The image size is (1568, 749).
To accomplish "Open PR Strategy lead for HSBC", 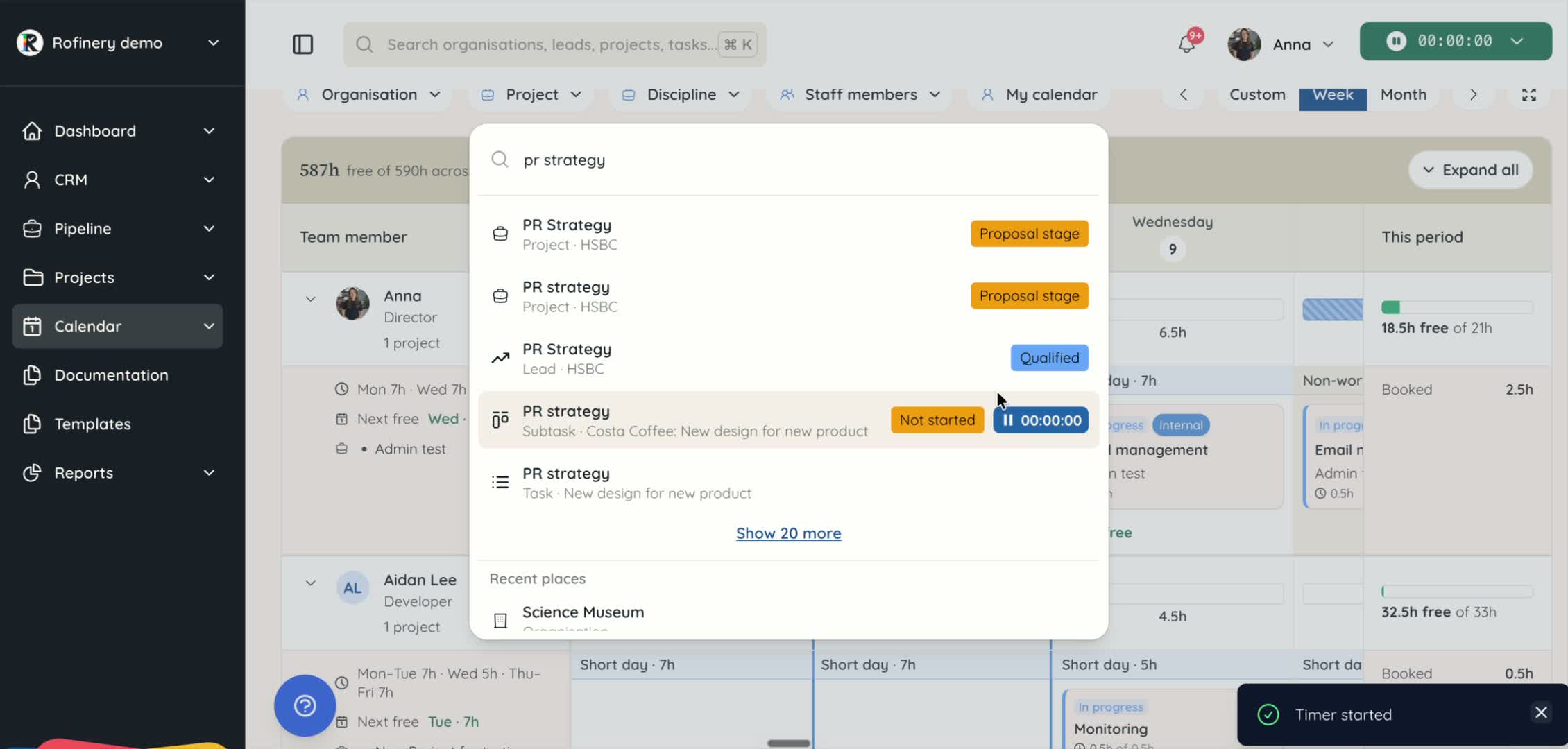I will click(788, 358).
